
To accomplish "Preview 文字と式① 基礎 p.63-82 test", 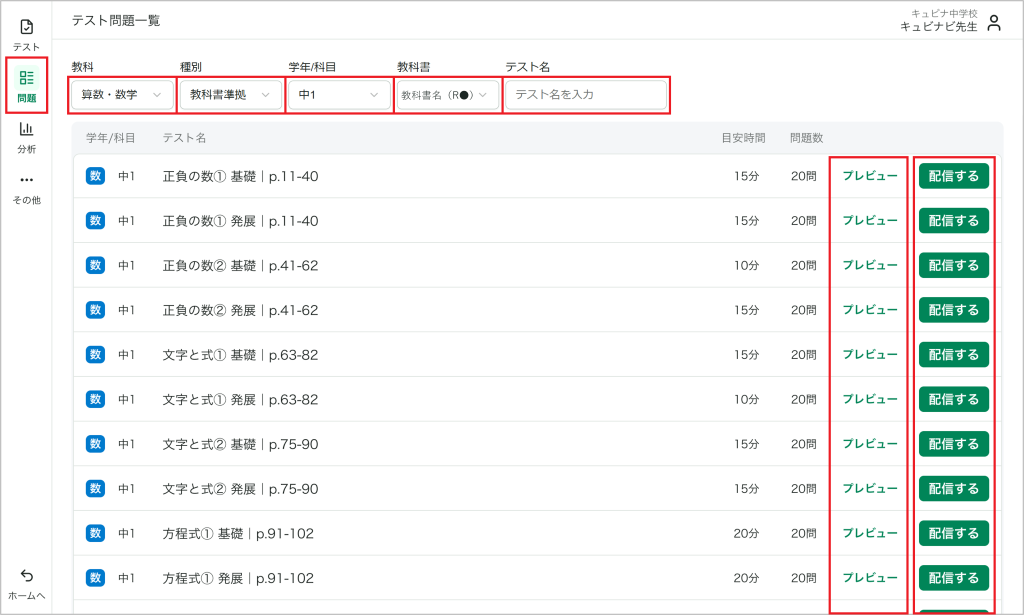I will point(870,355).
